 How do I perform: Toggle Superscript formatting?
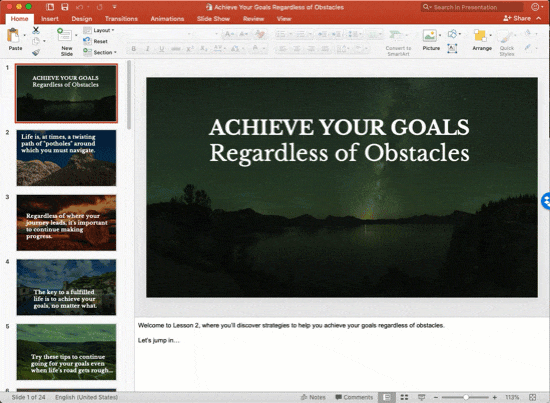click(x=190, y=49)
